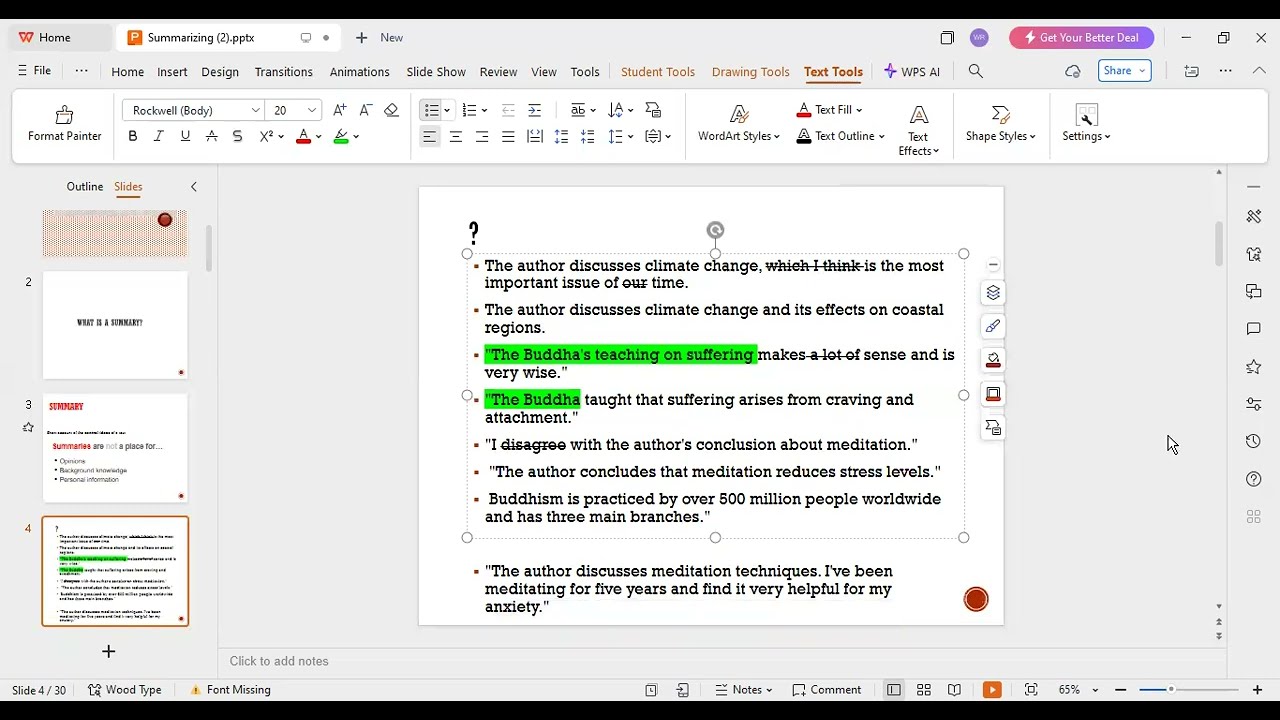This screenshot has height=720, width=1280.
Task: Click Get Your Better Deal button
Action: point(1081,38)
